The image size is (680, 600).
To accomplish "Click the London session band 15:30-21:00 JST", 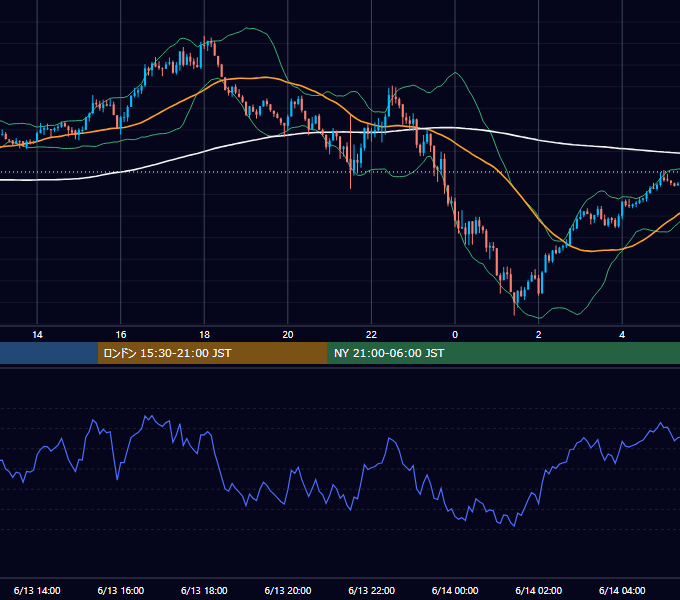I will 212,353.
